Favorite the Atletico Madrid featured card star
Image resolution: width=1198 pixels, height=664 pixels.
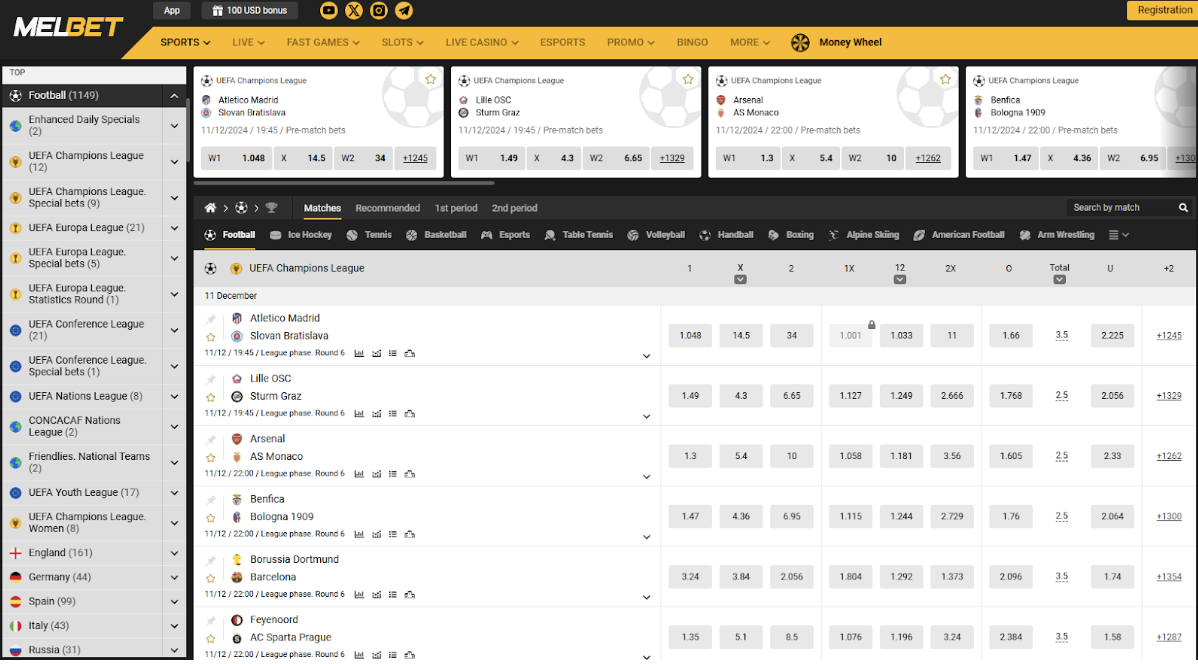[x=431, y=79]
